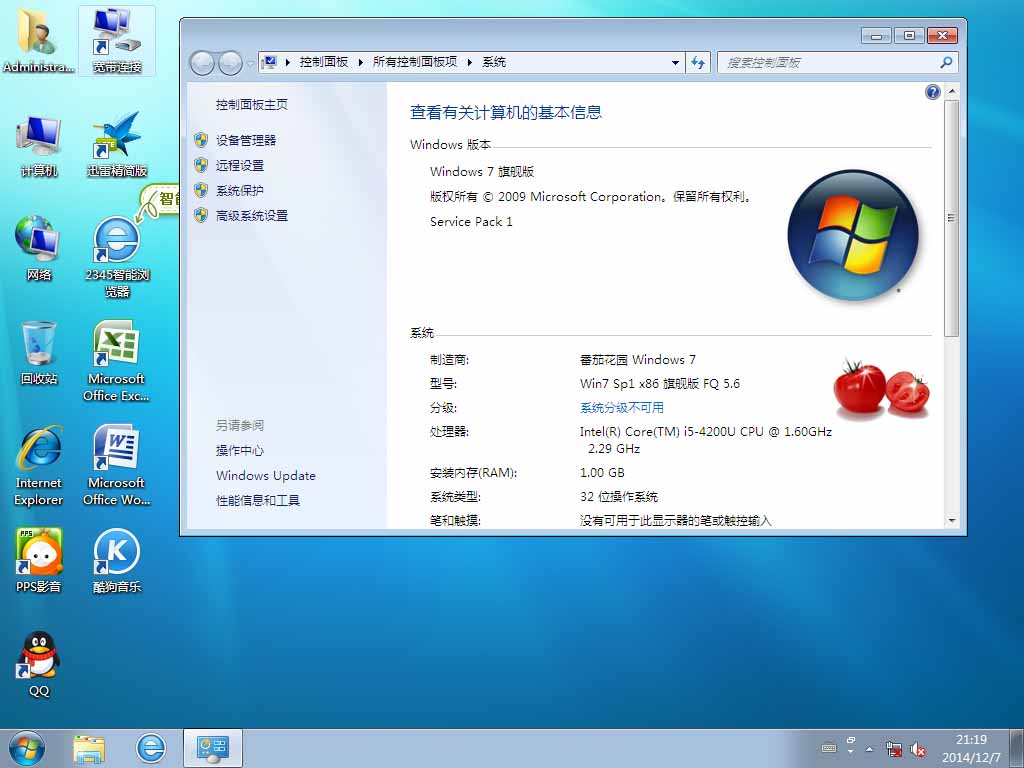The width and height of the screenshot is (1024, 768).
Task: Open the Administrator folder desktop icon
Action: (x=39, y=39)
